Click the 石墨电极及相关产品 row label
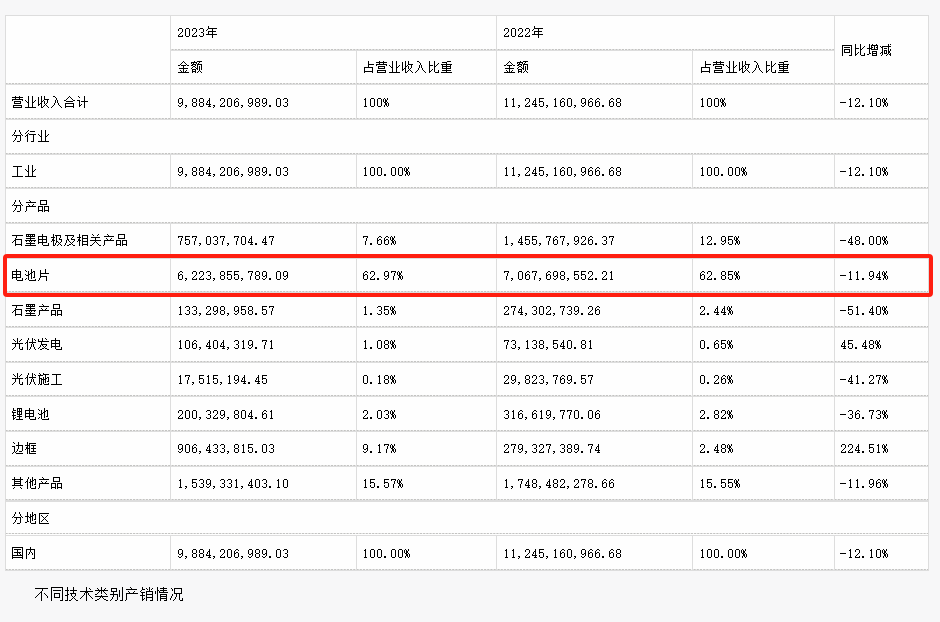940x622 pixels. coord(70,241)
